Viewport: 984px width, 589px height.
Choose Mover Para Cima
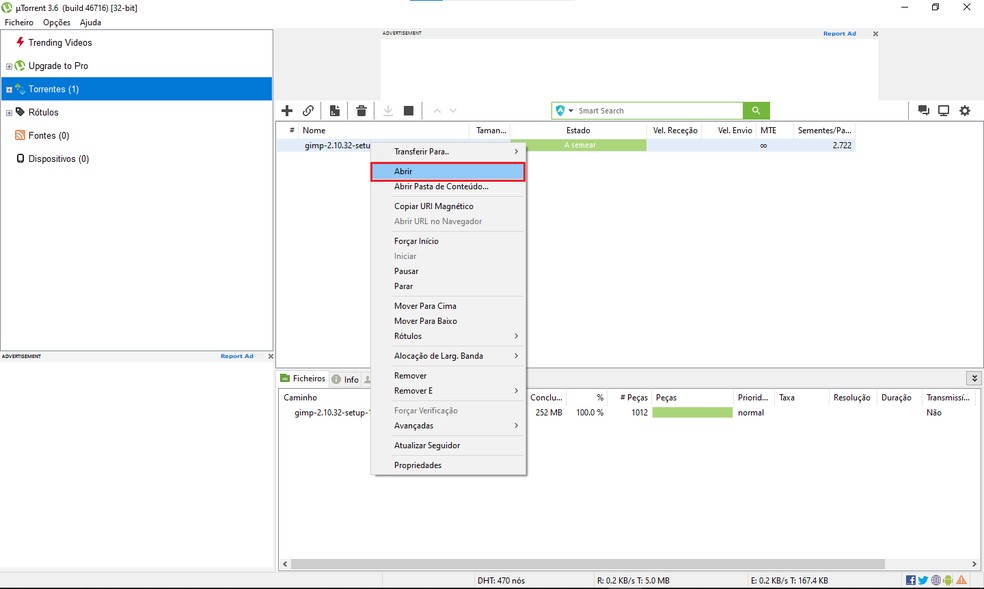(x=448, y=306)
